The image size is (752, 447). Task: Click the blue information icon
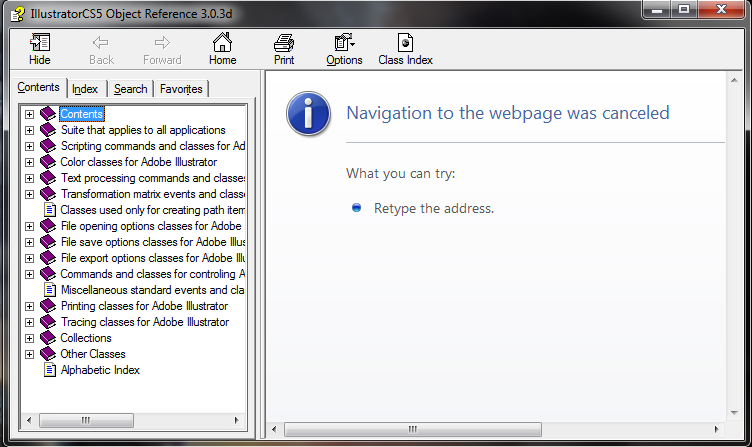coord(308,114)
